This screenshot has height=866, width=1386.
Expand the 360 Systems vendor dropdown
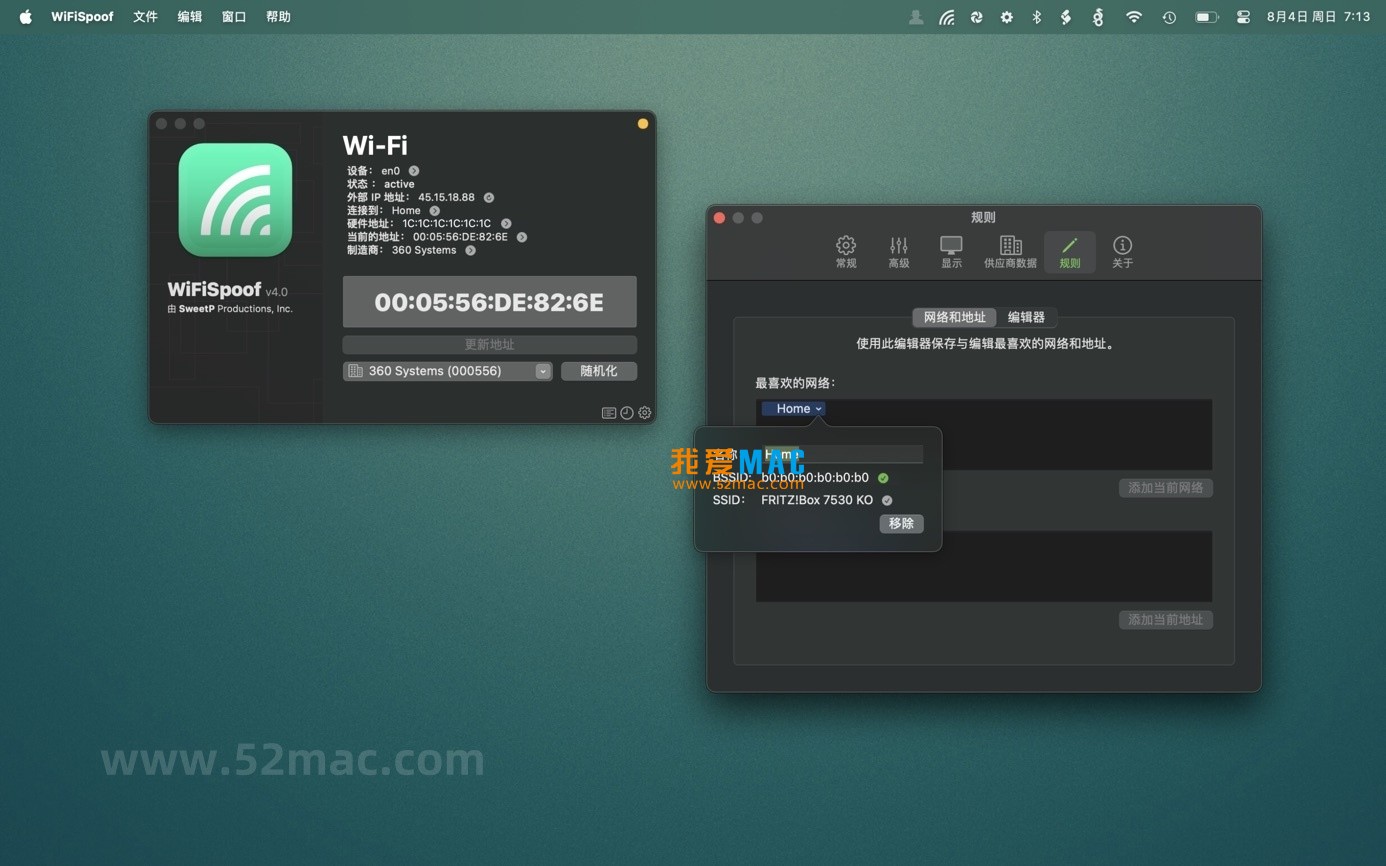click(542, 371)
